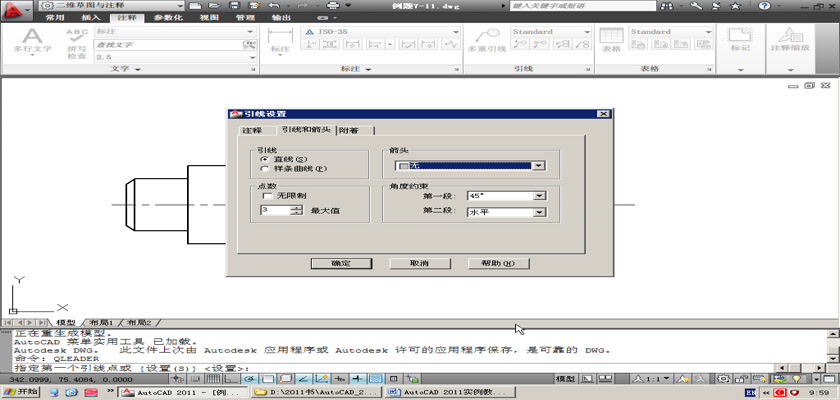Click the Quick Properties status bar icon

tap(393, 379)
